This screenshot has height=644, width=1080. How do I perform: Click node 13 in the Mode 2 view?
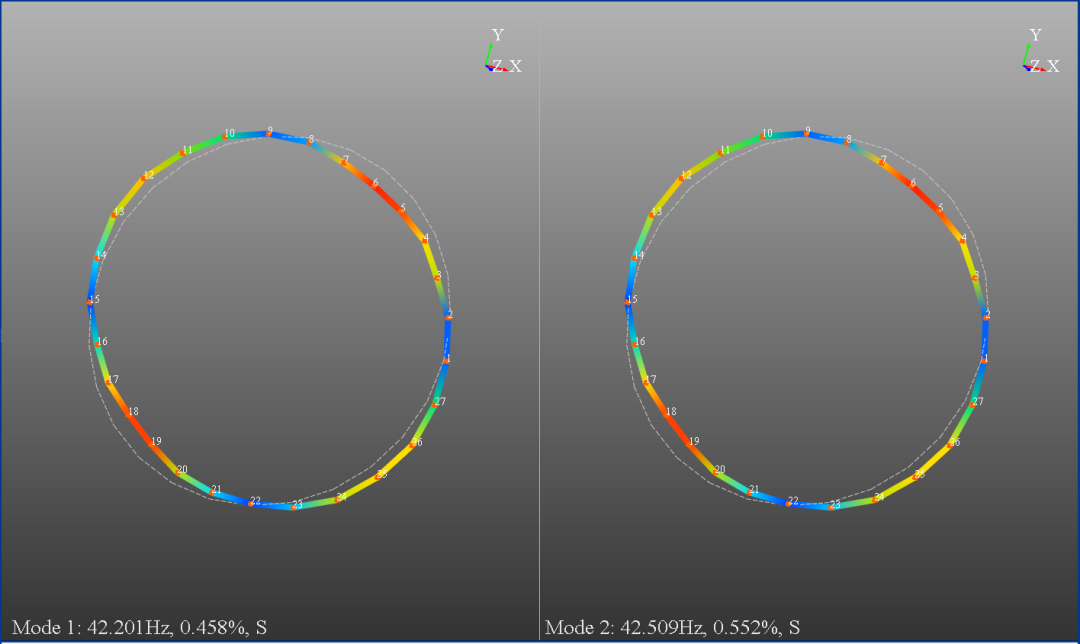coord(652,215)
